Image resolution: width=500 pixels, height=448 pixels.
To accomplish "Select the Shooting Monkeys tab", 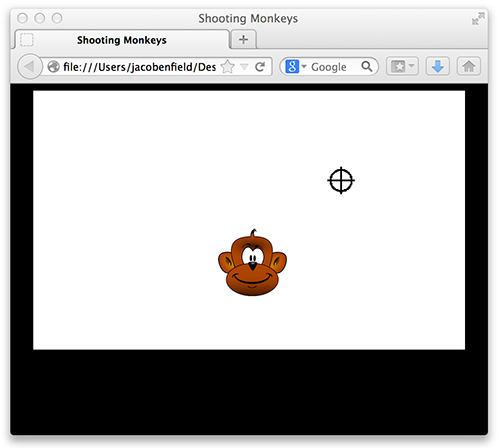I will [122, 40].
